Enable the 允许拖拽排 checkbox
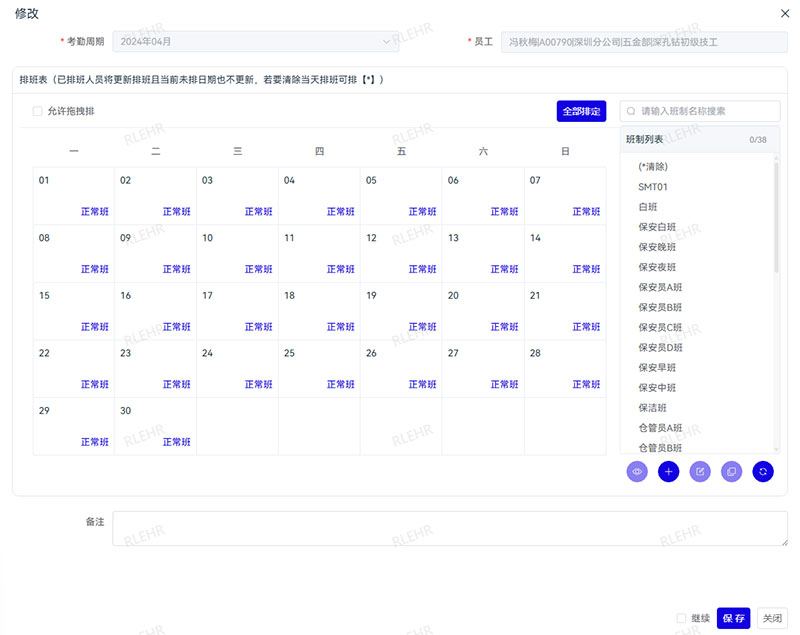Screen dimensions: 800x635 (37, 111)
